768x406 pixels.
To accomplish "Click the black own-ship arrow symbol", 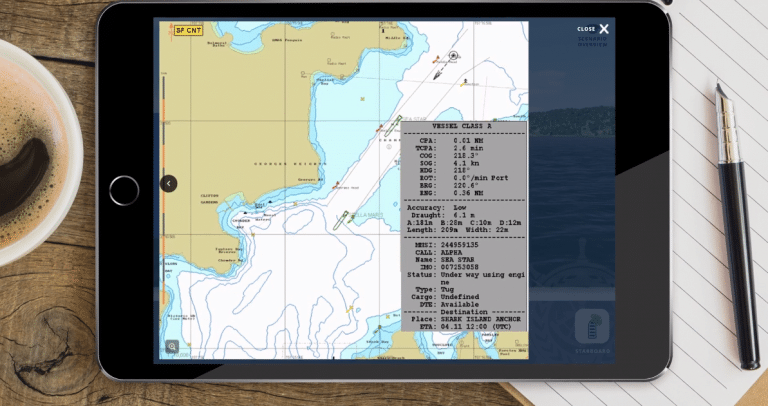I will point(437,75).
